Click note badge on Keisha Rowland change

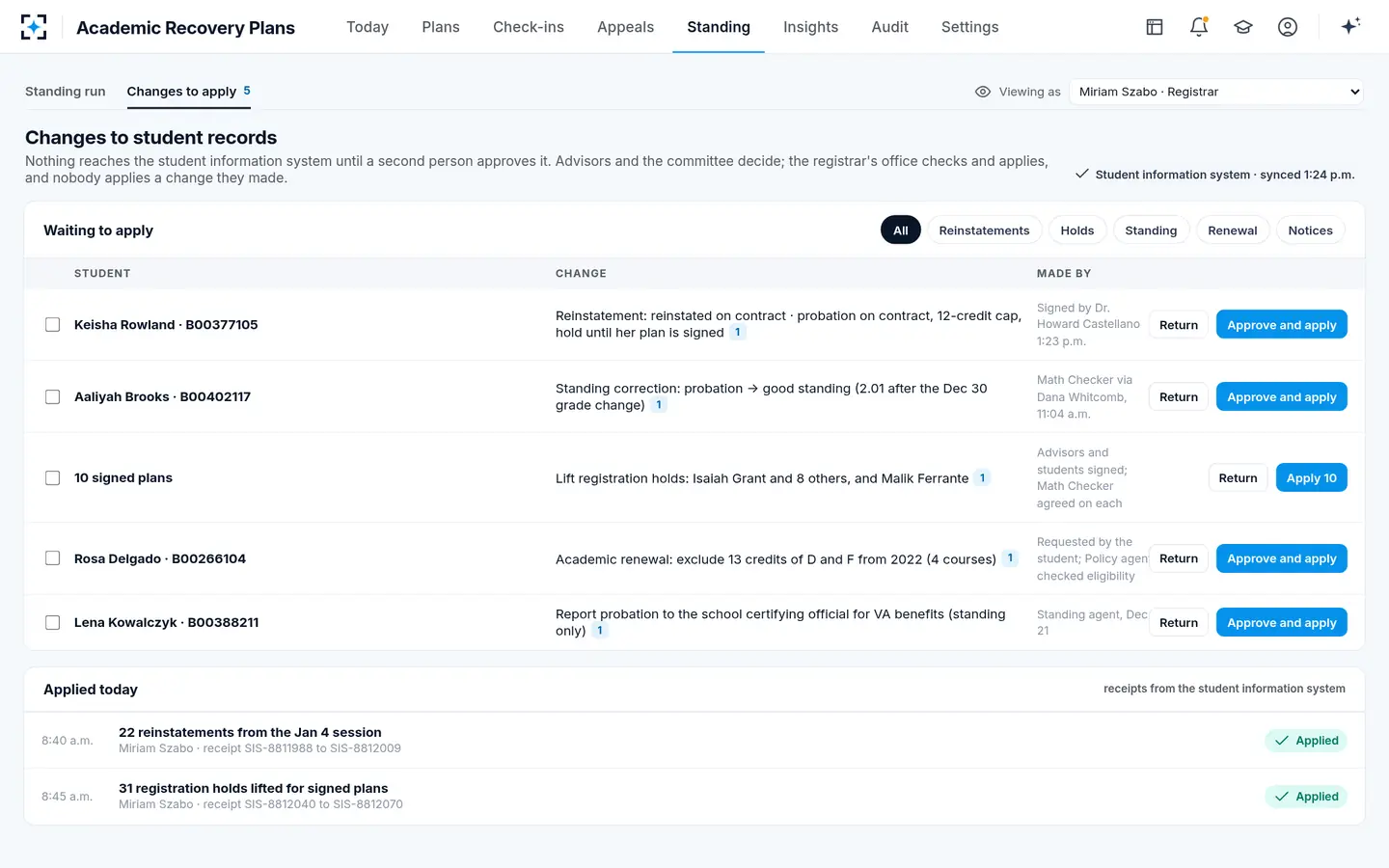tap(738, 333)
